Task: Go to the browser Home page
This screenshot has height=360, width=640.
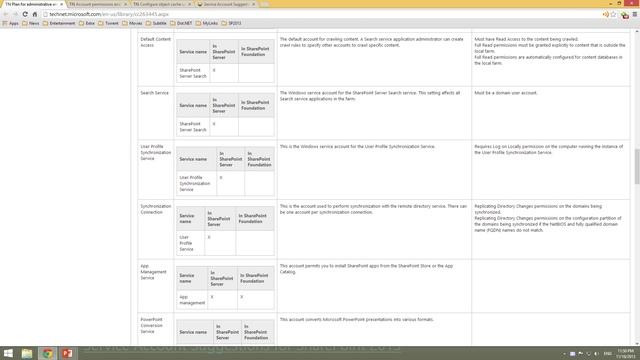Action: click(x=35, y=14)
